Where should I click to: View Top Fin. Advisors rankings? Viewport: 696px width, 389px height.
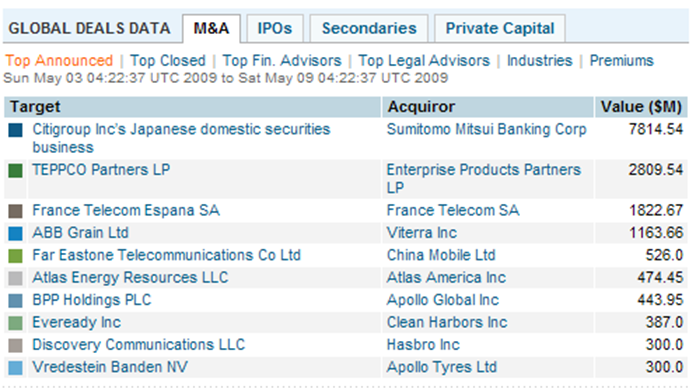[x=282, y=60]
